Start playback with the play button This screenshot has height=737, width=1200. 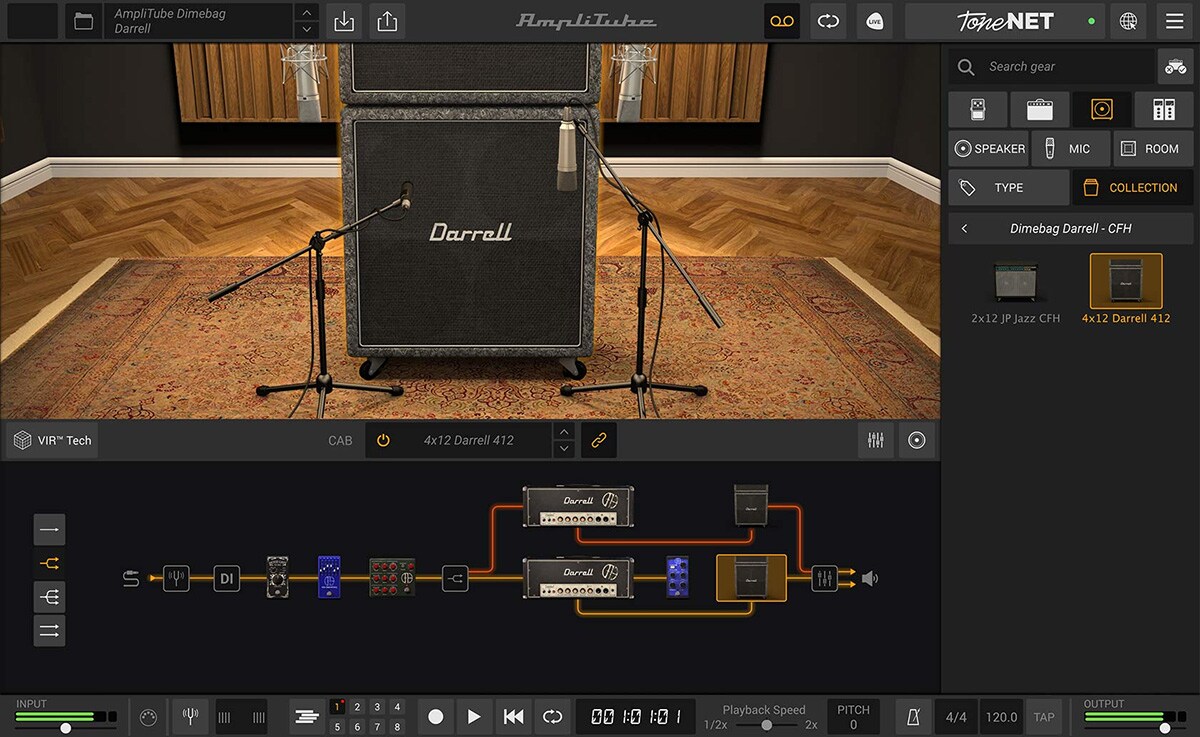(x=474, y=717)
